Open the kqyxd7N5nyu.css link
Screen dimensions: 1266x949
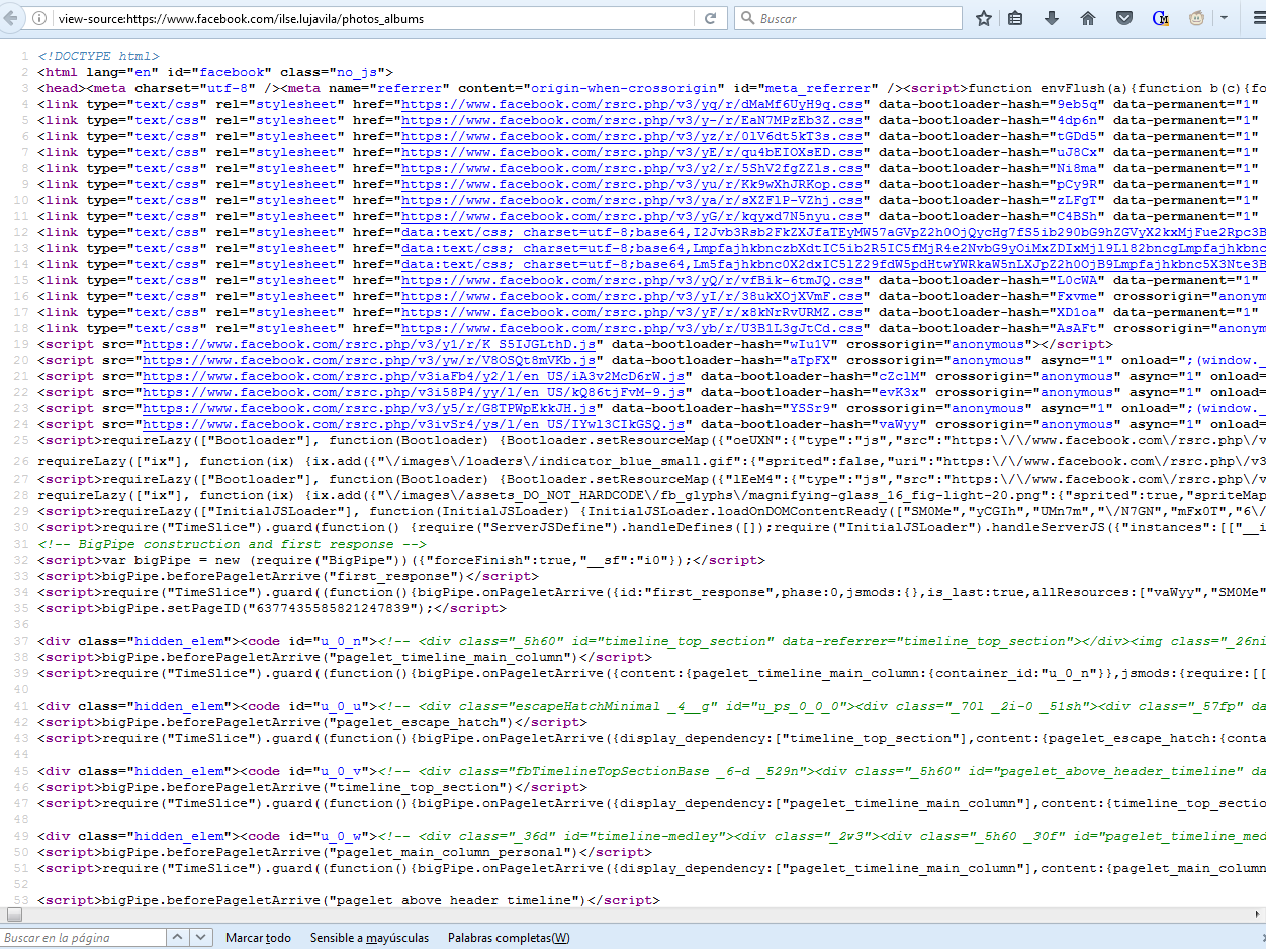click(632, 216)
